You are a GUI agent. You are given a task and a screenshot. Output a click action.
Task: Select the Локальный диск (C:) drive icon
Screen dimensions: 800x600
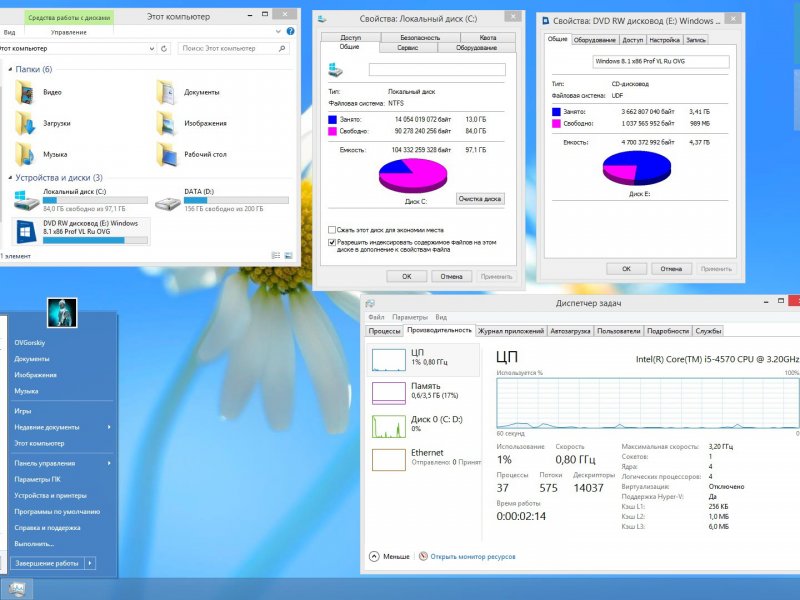27,201
